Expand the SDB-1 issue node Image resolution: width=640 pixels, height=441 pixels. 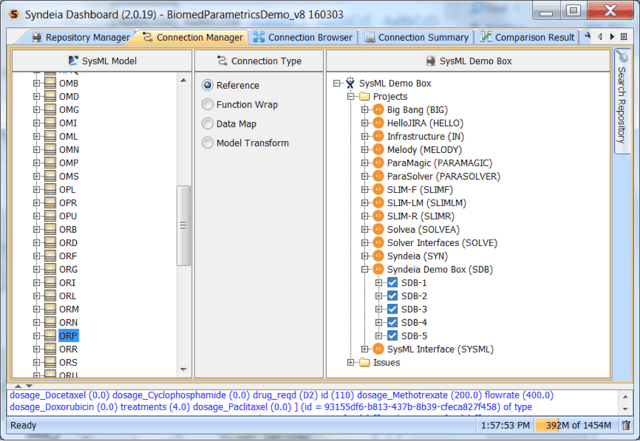[x=379, y=283]
